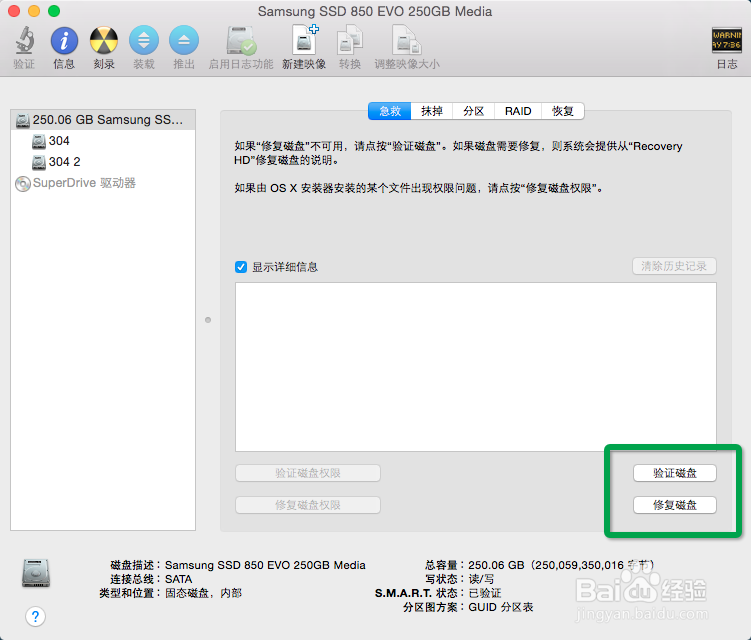Click the 验证磁盘权限 button
This screenshot has height=640, width=751.
coord(308,473)
